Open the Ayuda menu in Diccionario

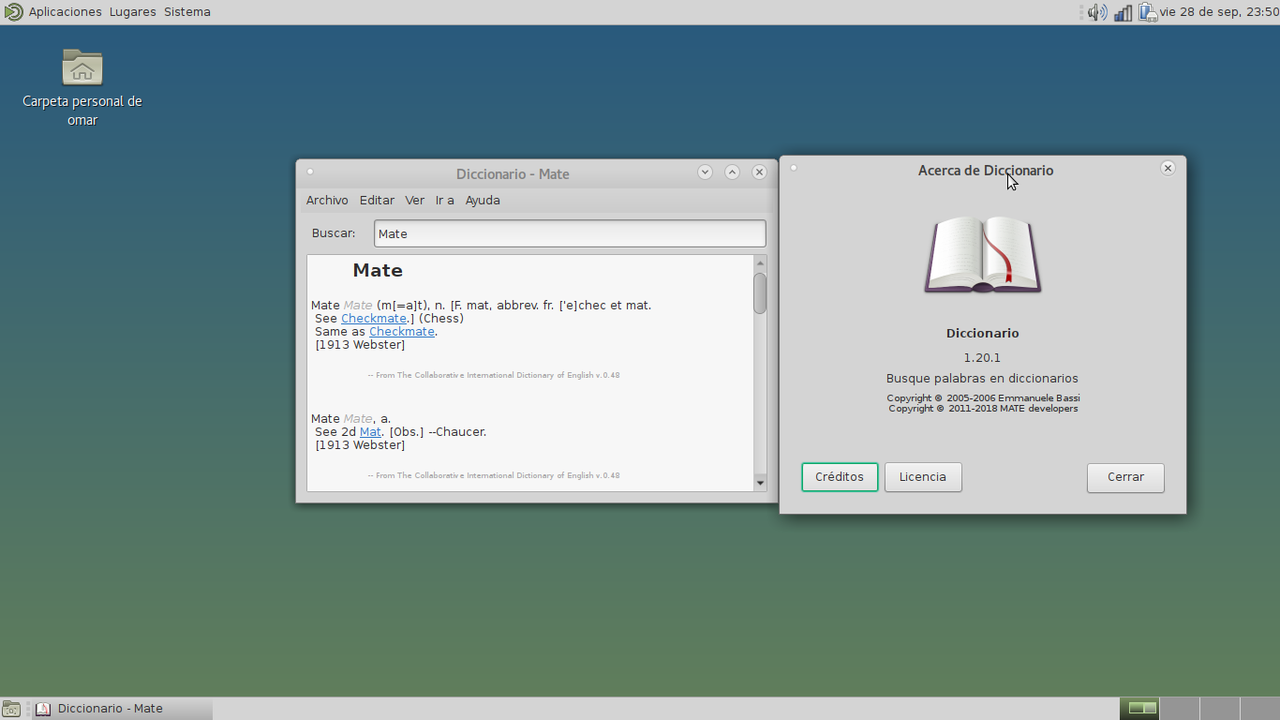click(482, 200)
